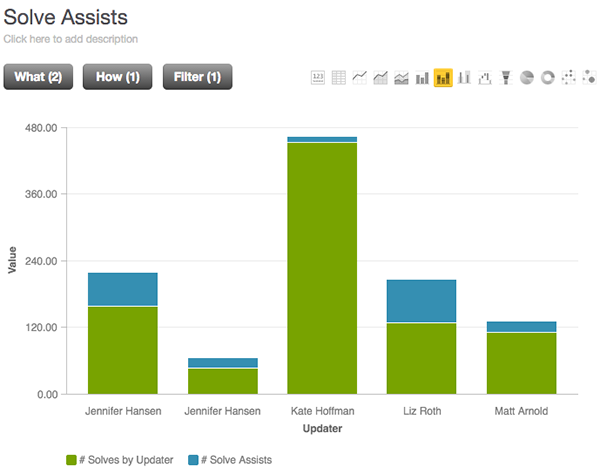The width and height of the screenshot is (600, 467).
Task: Click Kate Hoffman's green bar segment
Action: tap(322, 268)
